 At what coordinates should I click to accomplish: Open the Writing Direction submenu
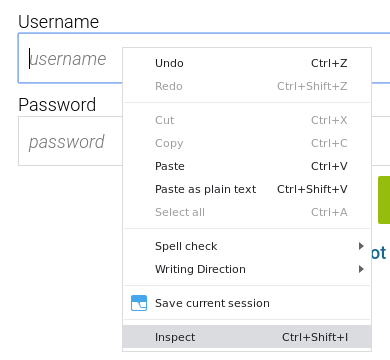tap(247, 269)
